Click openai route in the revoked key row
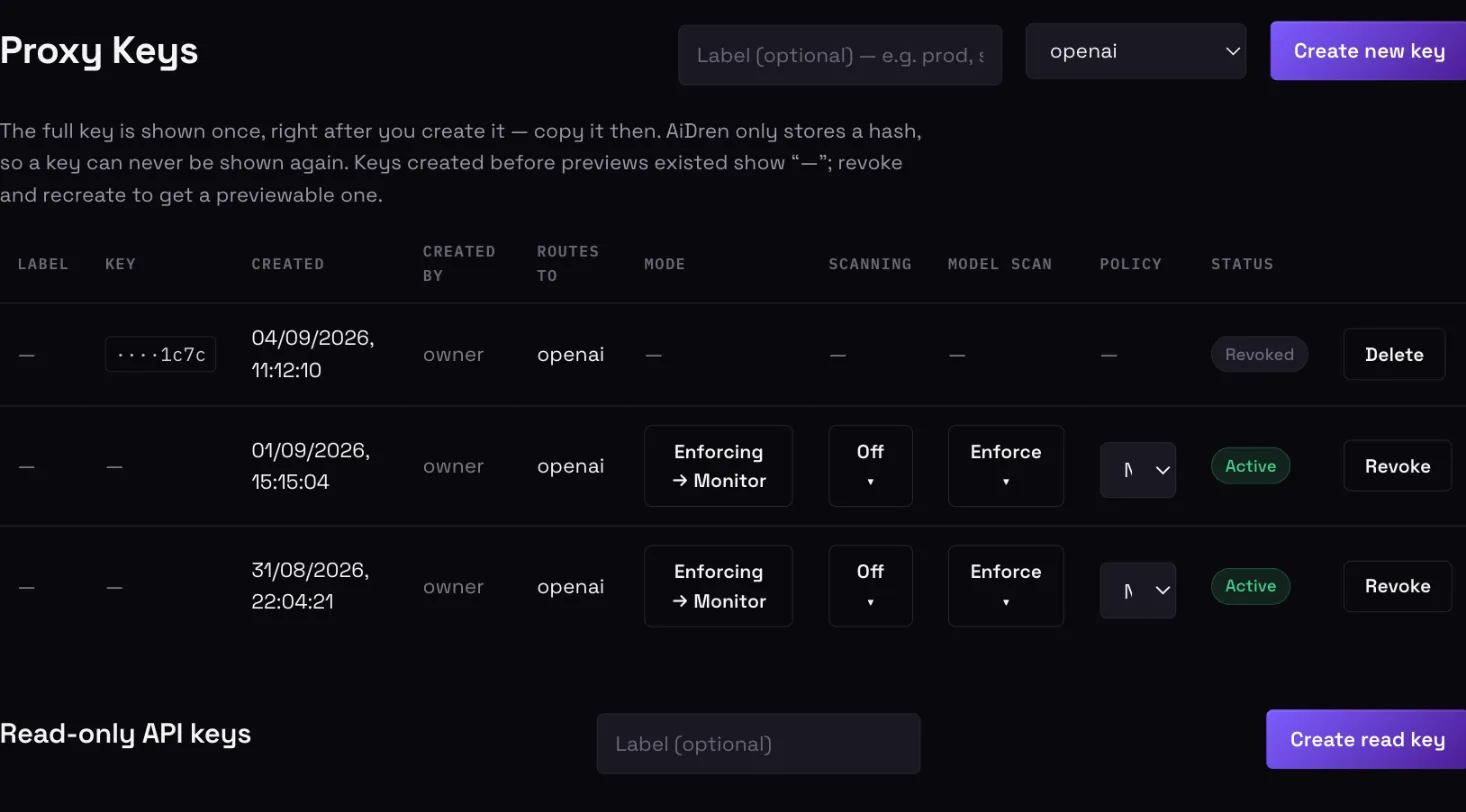Viewport: 1466px width, 812px height. [570, 354]
